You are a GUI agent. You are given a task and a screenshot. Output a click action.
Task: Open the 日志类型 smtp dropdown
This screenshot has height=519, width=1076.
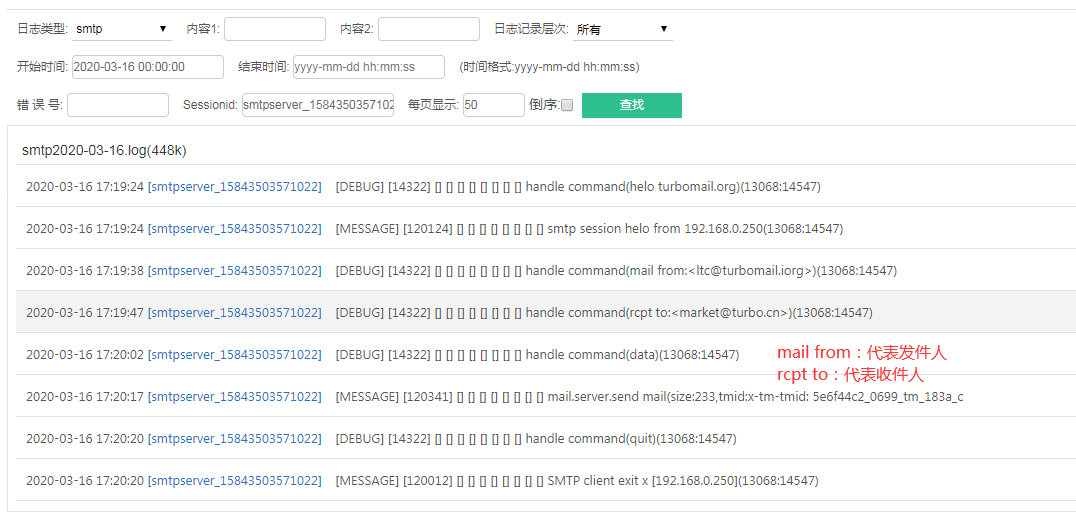pyautogui.click(x=121, y=29)
